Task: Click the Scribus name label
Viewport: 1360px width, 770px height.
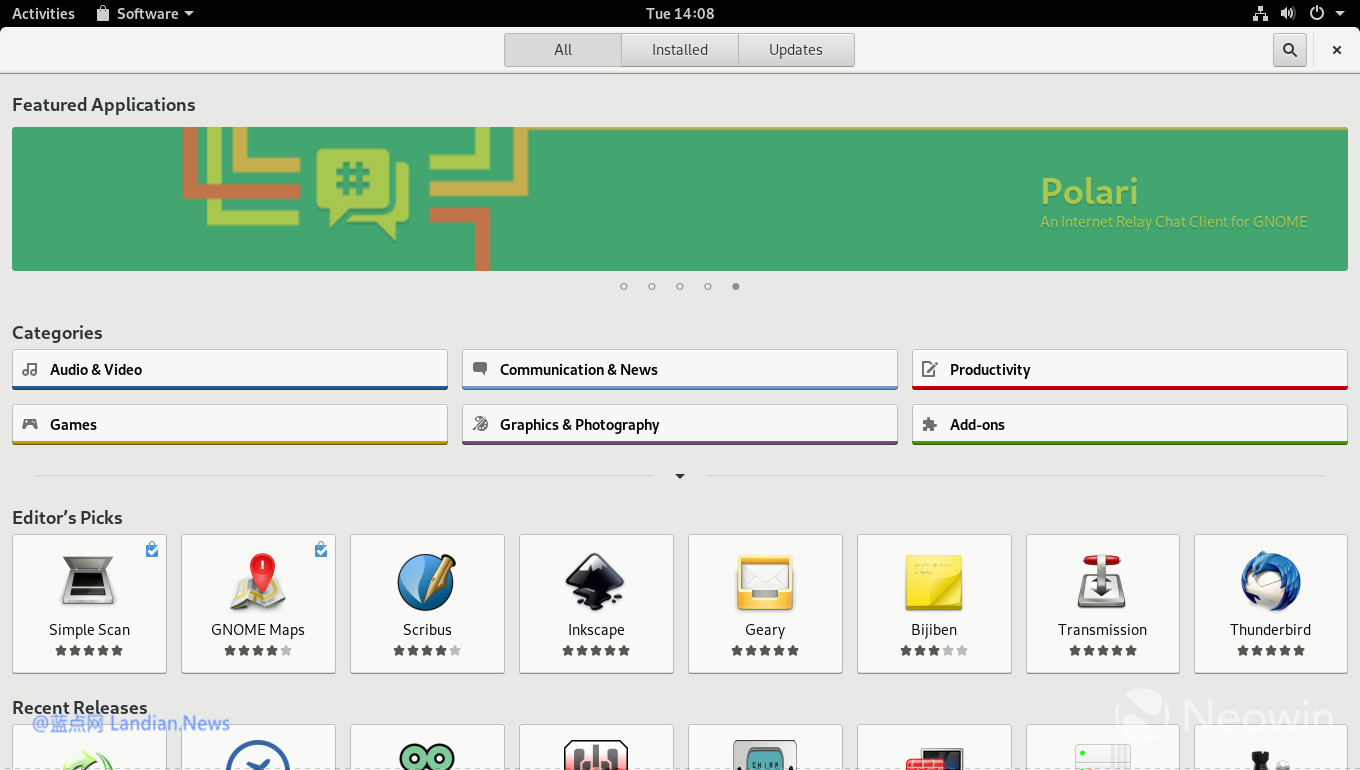Action: point(427,630)
